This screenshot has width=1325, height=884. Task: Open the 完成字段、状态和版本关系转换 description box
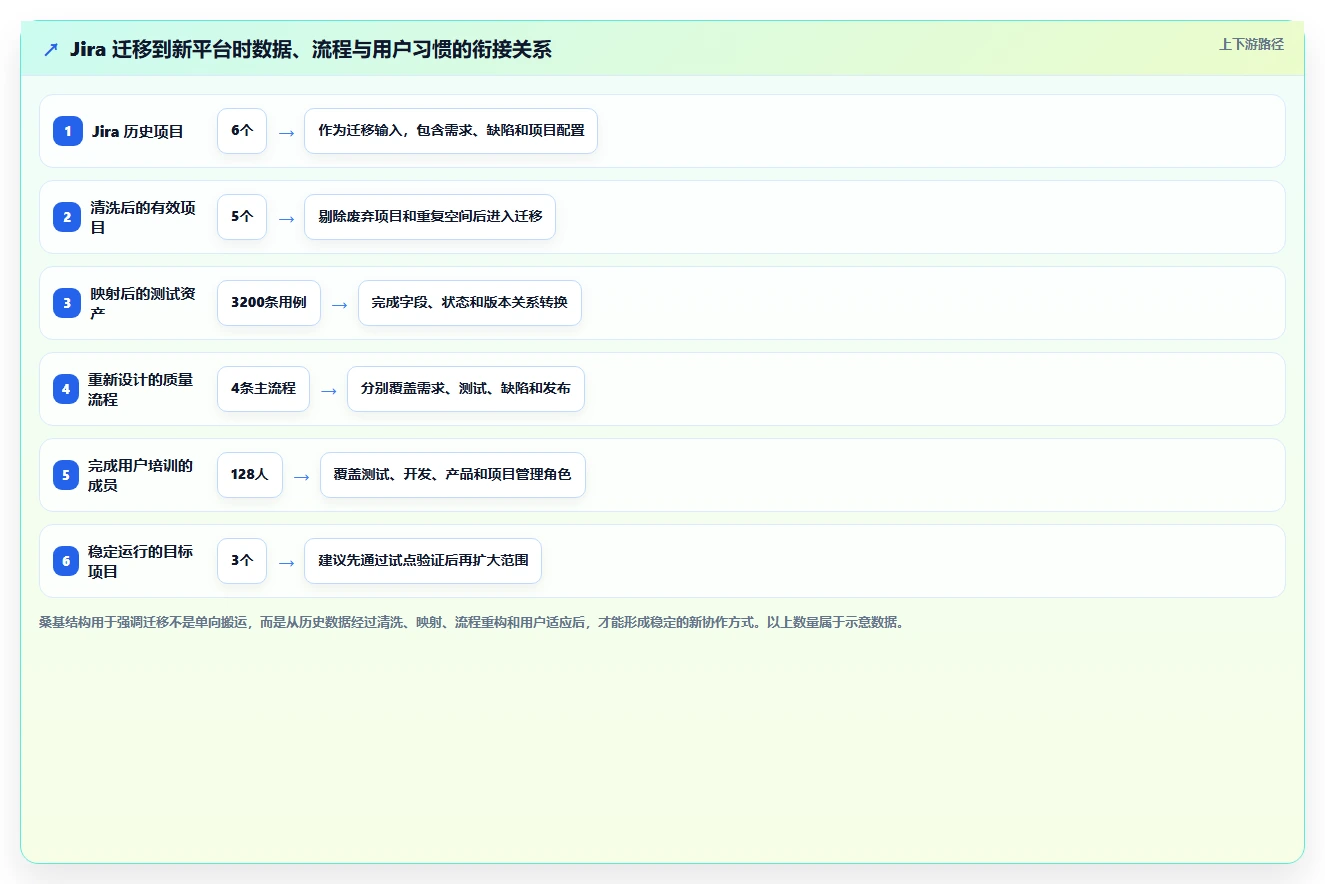point(470,303)
